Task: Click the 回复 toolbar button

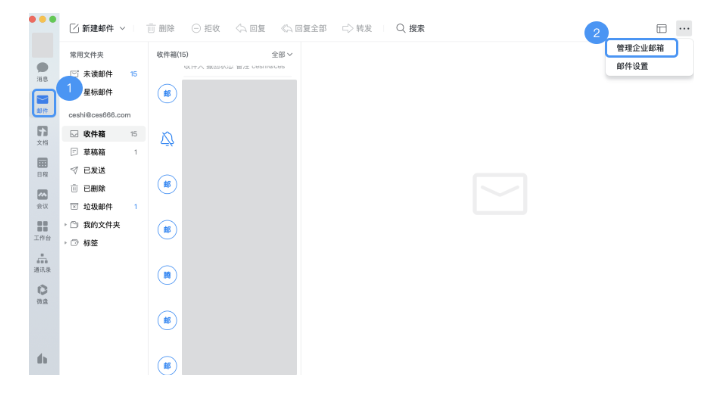Action: tap(251, 29)
